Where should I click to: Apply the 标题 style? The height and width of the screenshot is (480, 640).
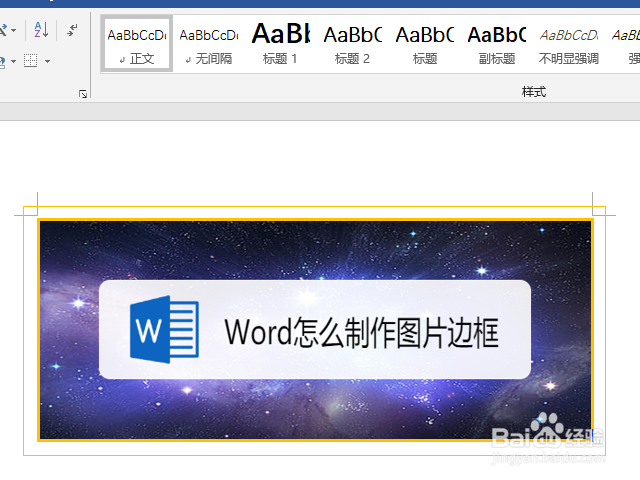[x=424, y=44]
